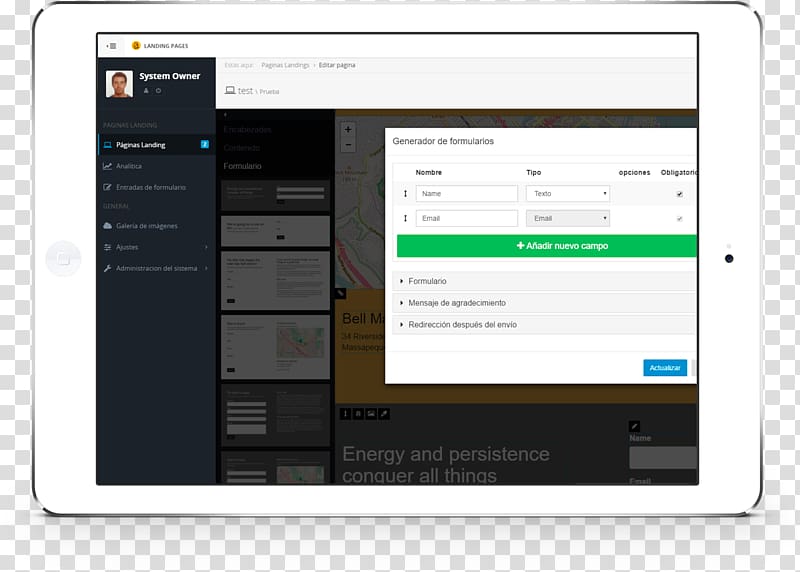Select the Contenido block category
800x572 pixels.
tap(242, 148)
